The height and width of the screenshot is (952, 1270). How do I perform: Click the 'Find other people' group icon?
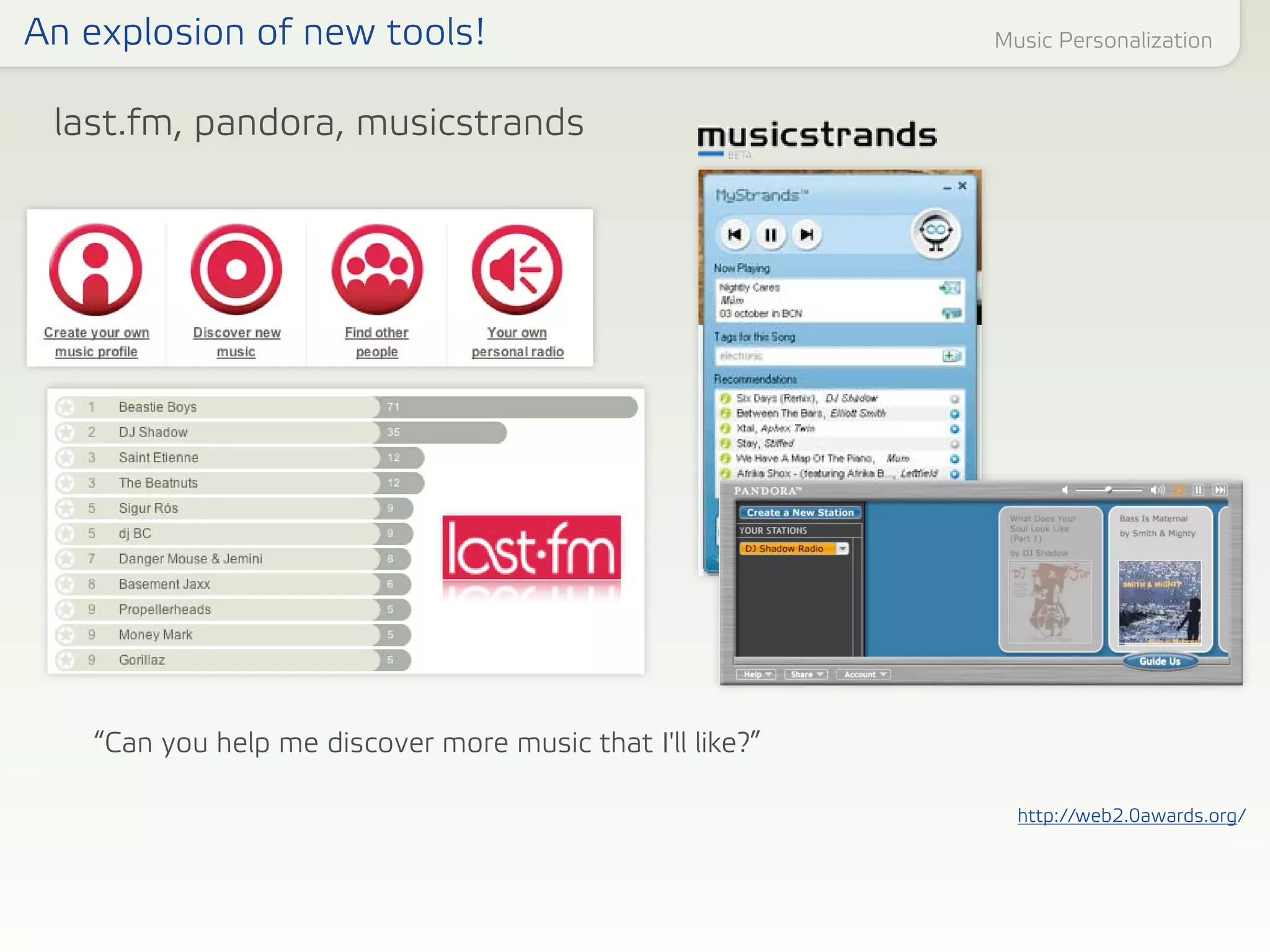[x=377, y=270]
